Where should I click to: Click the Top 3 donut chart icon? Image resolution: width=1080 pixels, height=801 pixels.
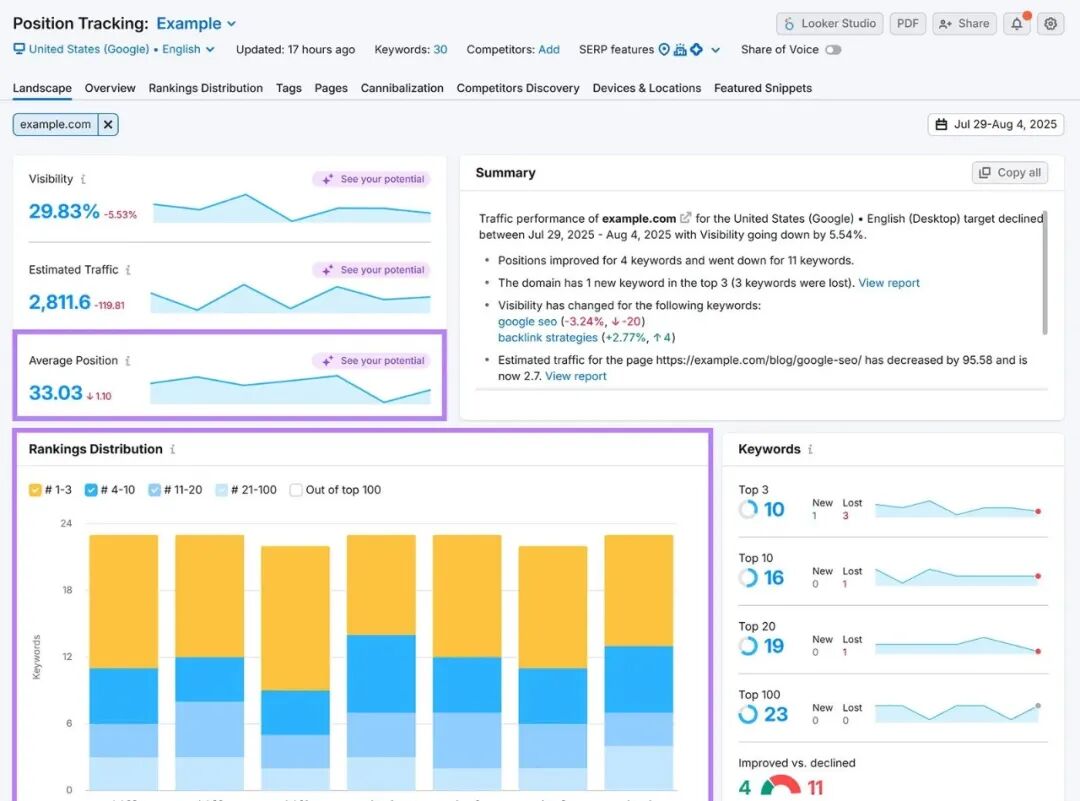748,510
